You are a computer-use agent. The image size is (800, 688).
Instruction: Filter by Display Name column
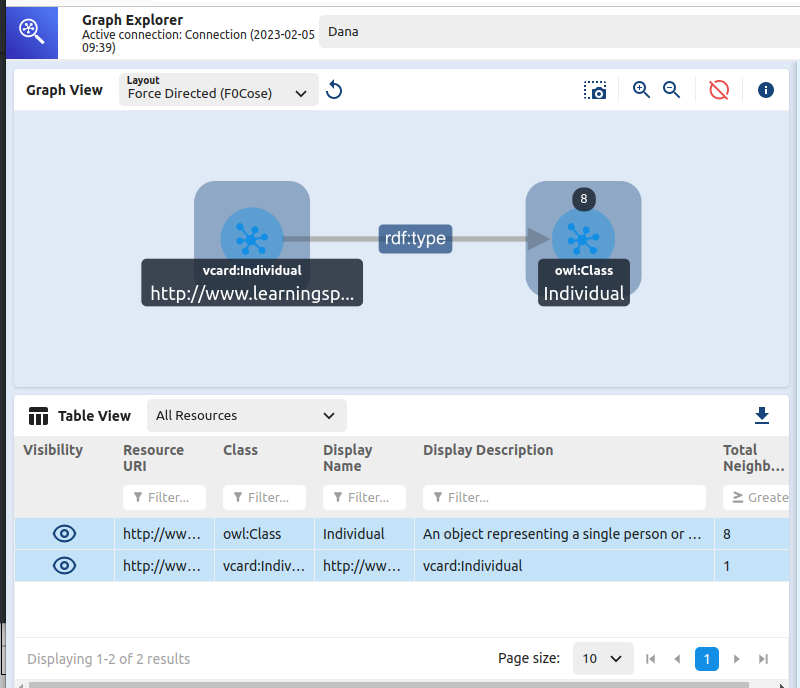click(x=364, y=497)
